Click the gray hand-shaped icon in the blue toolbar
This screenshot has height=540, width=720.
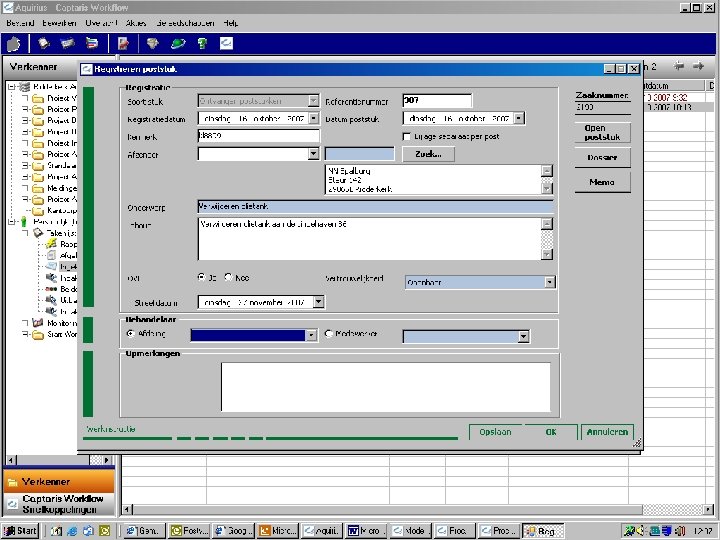(x=13, y=44)
